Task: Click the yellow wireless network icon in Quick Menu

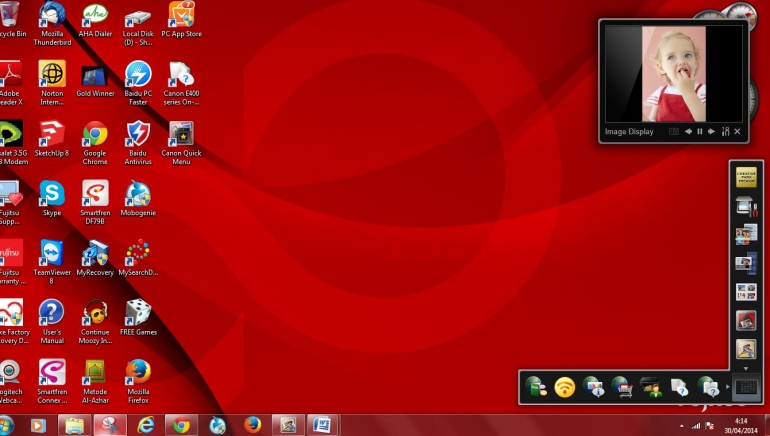Action: pyautogui.click(x=565, y=386)
